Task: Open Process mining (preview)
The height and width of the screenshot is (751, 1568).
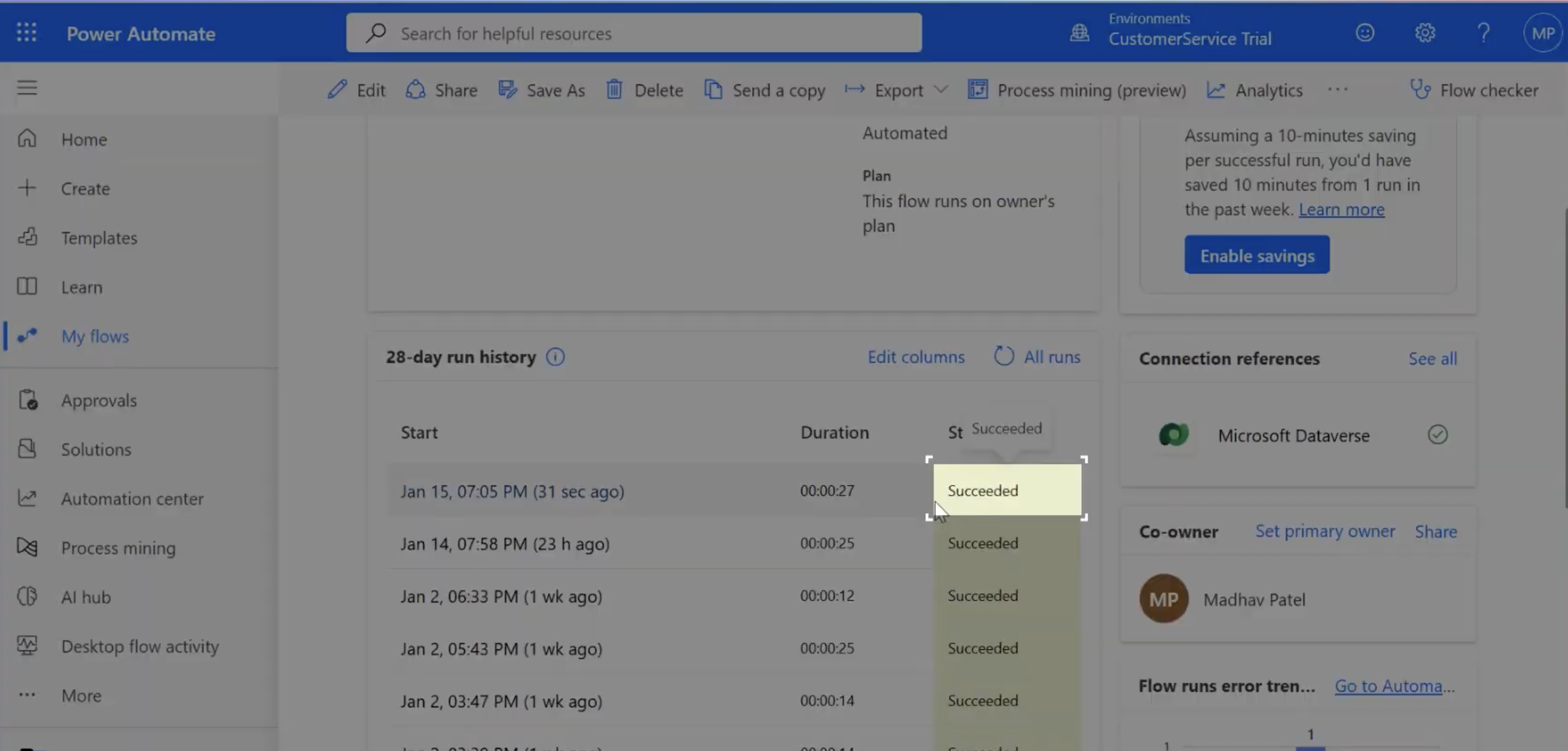Action: click(x=1077, y=90)
